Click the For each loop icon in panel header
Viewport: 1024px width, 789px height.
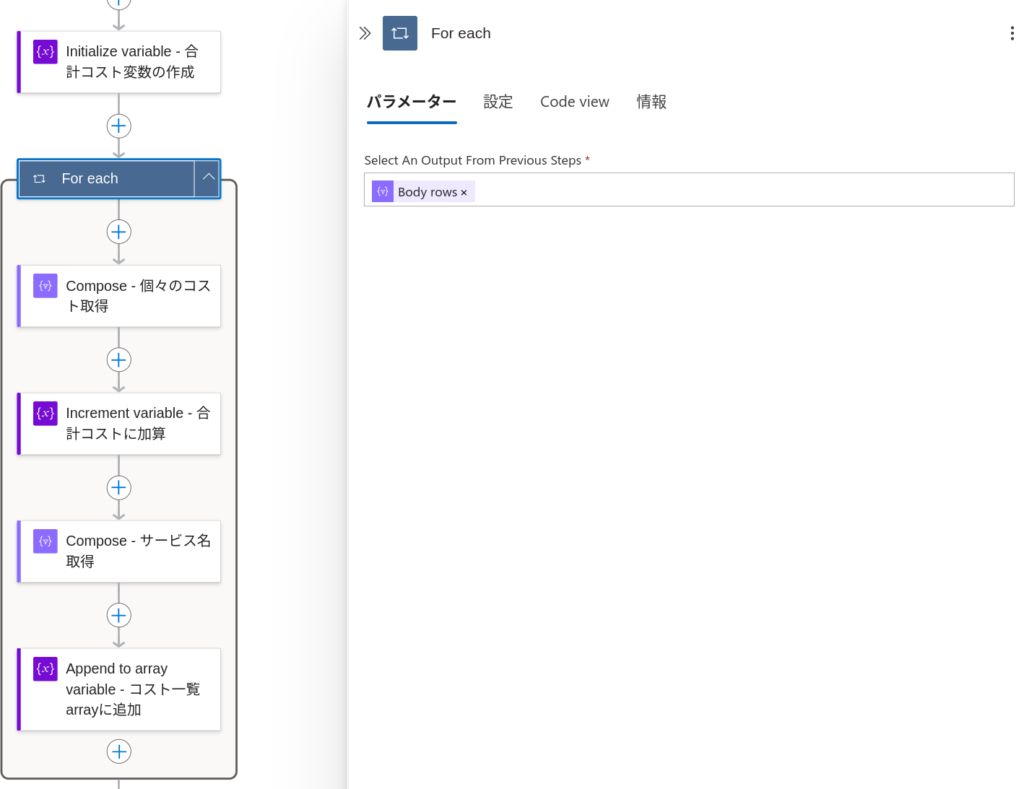pyautogui.click(x=400, y=33)
